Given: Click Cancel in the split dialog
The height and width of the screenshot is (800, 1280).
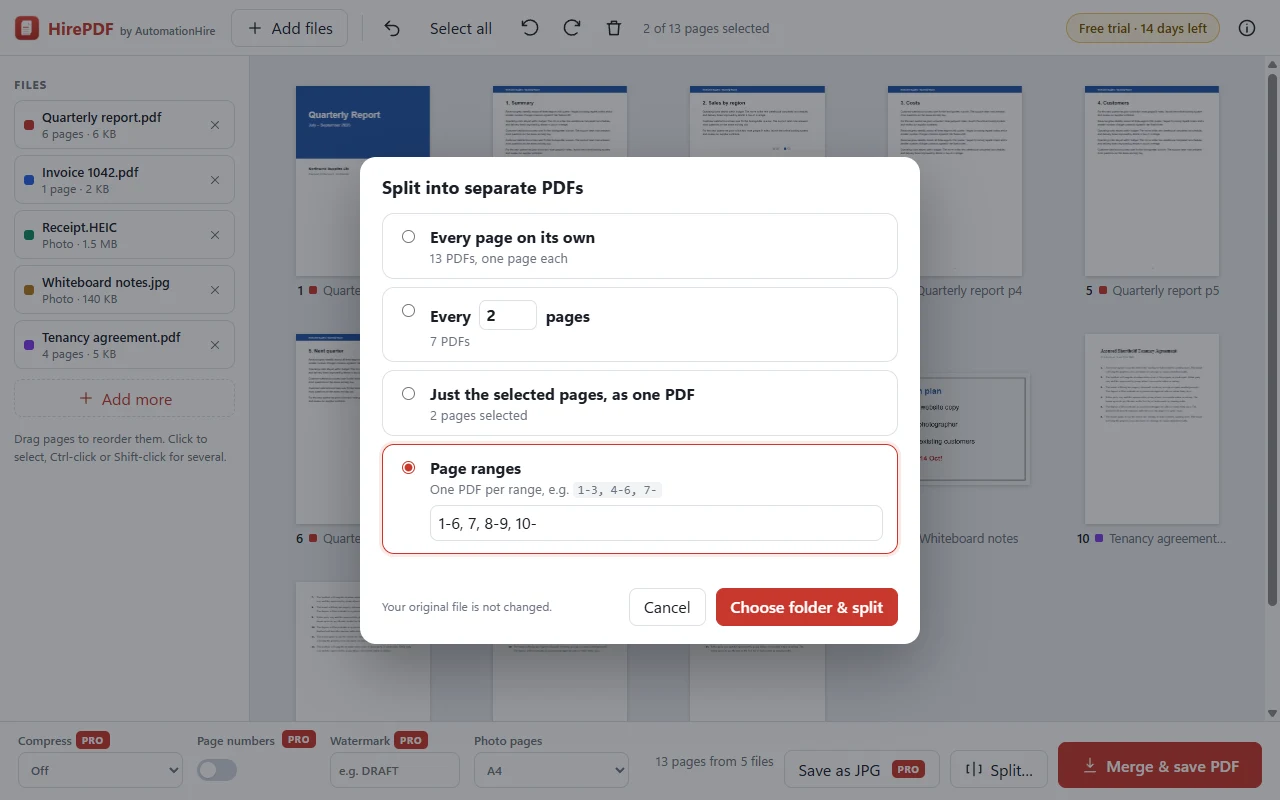Looking at the screenshot, I should click(667, 607).
